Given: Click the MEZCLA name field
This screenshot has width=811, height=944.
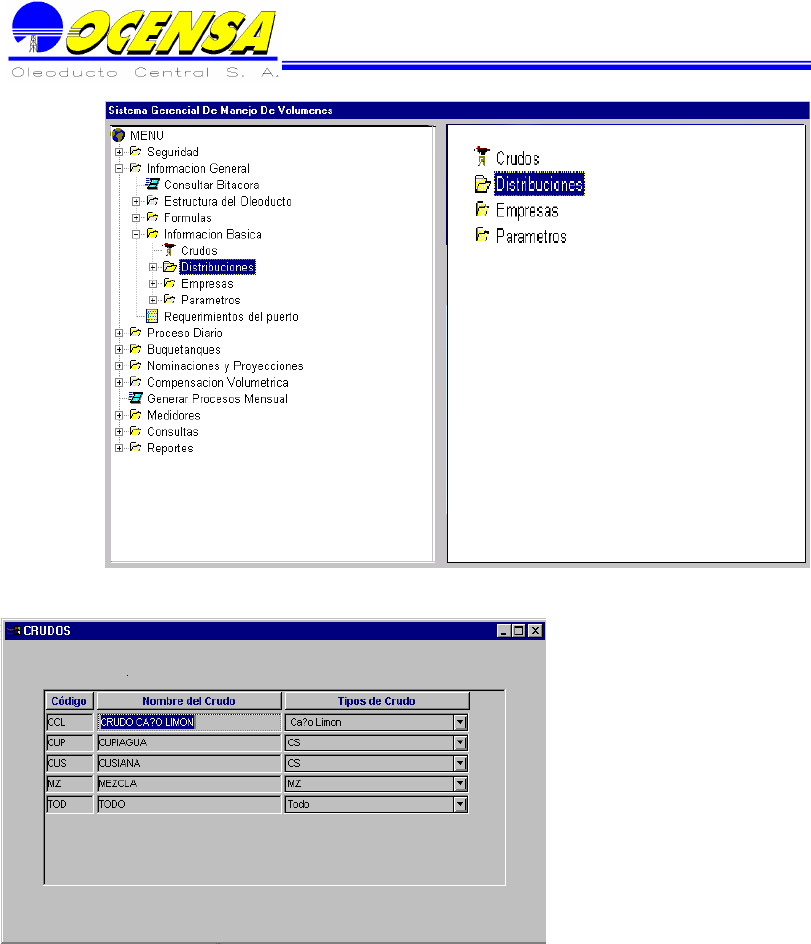Looking at the screenshot, I should tap(189, 783).
